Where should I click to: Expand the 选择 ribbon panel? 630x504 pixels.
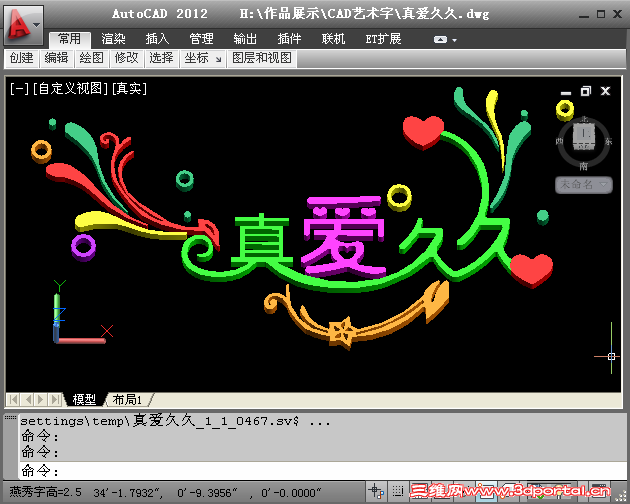click(162, 58)
